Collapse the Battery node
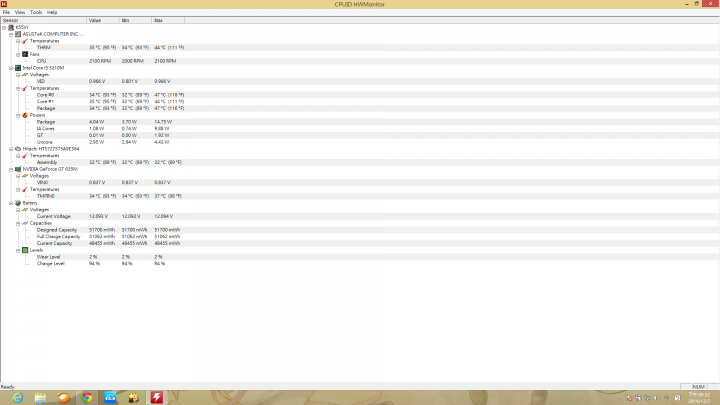720x405 pixels. click(11, 203)
